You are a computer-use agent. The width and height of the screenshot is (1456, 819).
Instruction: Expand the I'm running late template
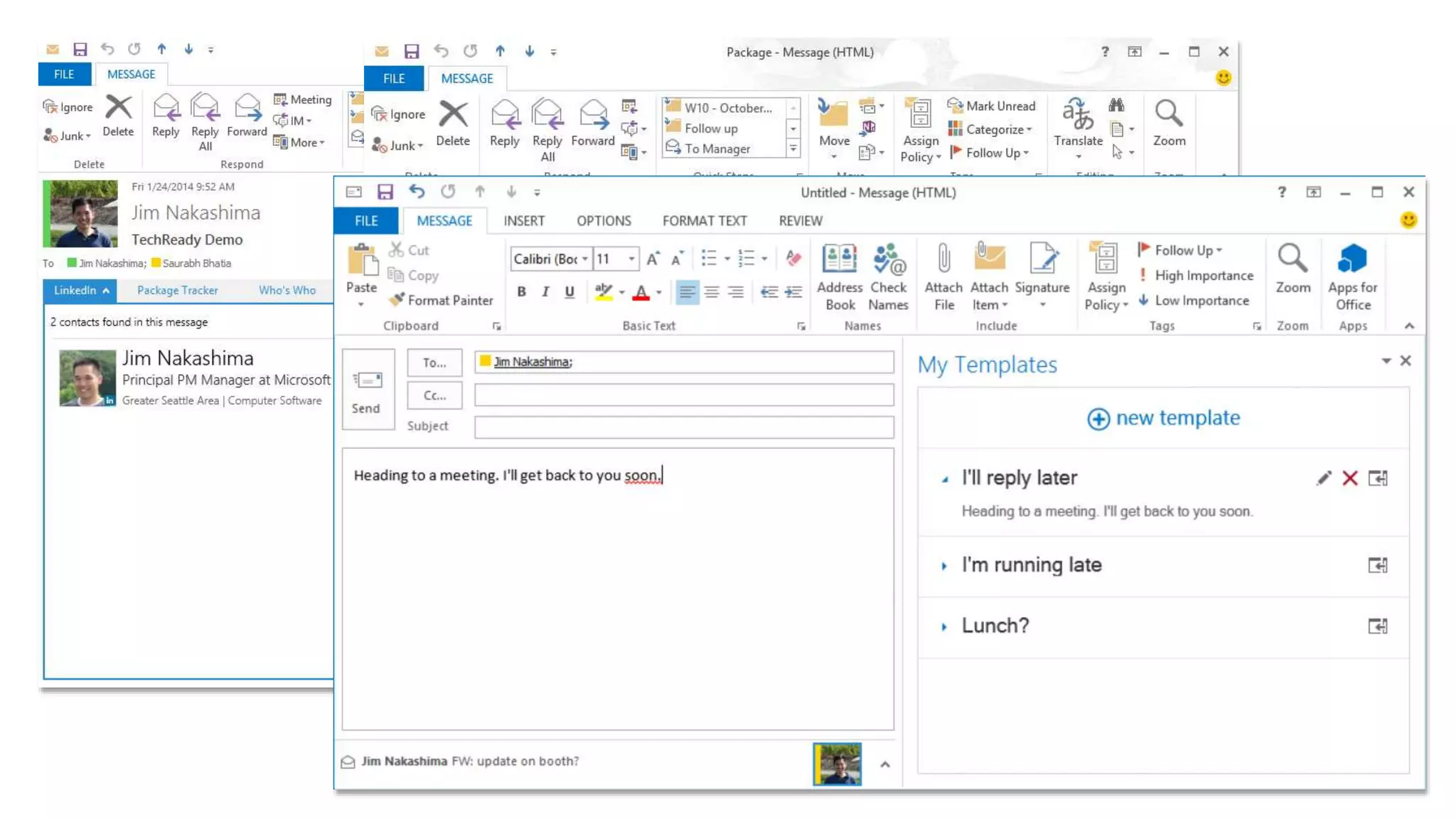click(944, 566)
